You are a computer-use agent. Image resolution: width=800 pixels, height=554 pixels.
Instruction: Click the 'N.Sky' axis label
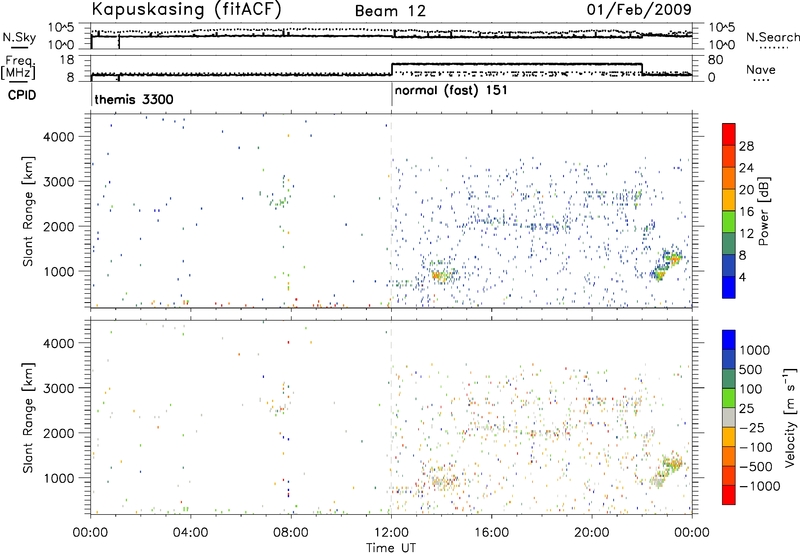[19, 37]
